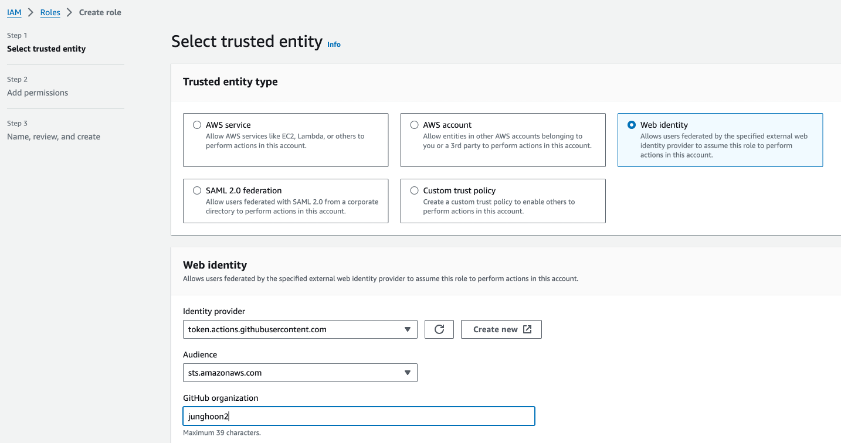The image size is (842, 444).
Task: Open the Info link beside the heading
Action: 334,44
